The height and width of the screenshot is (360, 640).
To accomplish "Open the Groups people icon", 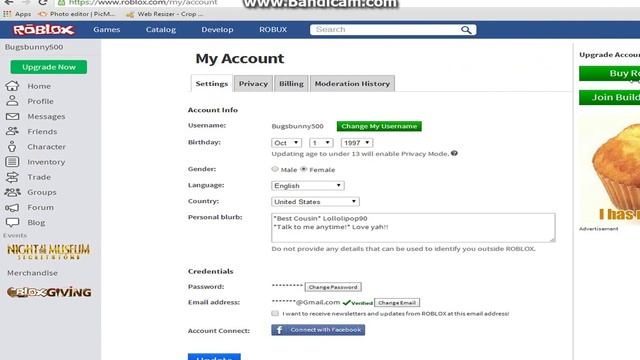I will [x=12, y=192].
